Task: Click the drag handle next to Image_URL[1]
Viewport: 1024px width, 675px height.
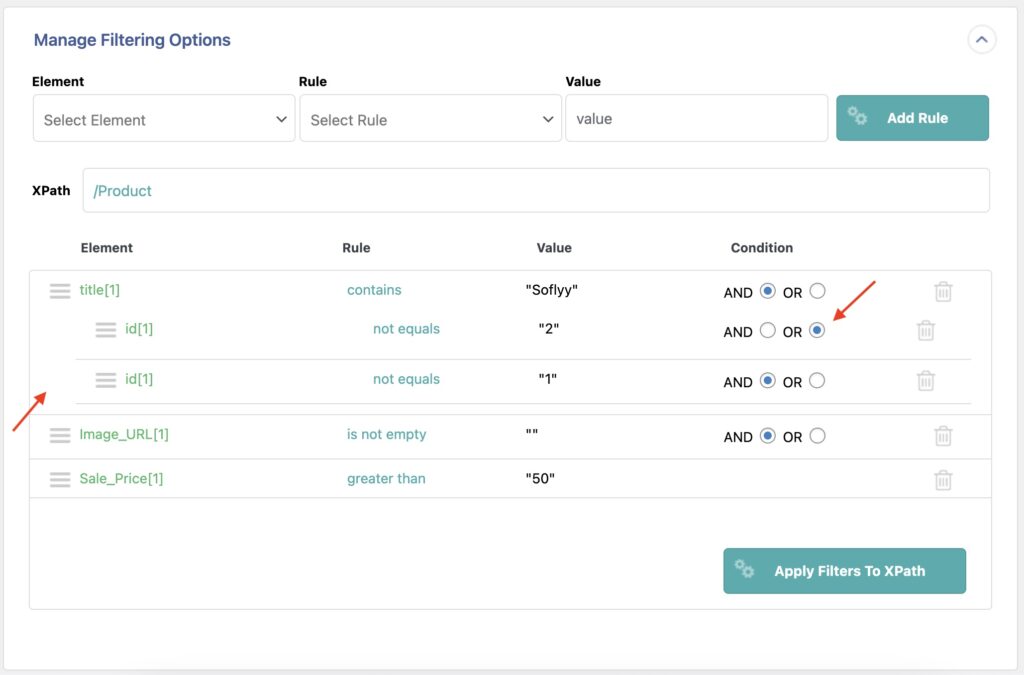Action: pos(60,435)
